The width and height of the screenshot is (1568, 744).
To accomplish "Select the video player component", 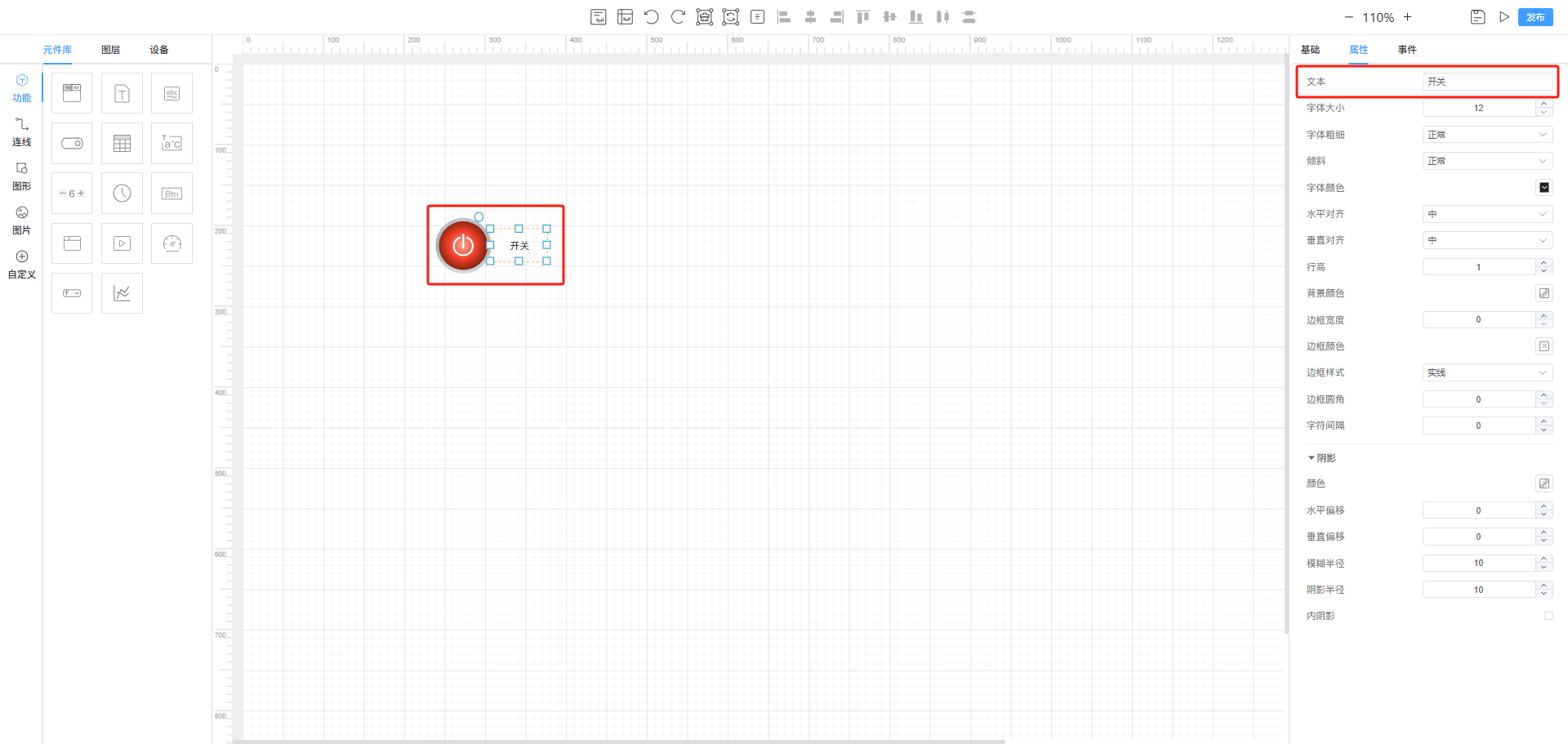I will (122, 243).
